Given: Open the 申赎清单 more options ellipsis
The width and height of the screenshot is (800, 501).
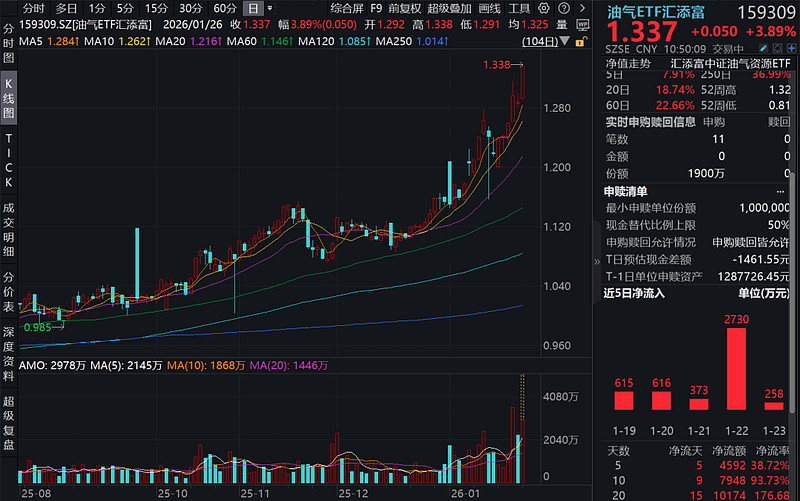Looking at the screenshot, I should 780,192.
